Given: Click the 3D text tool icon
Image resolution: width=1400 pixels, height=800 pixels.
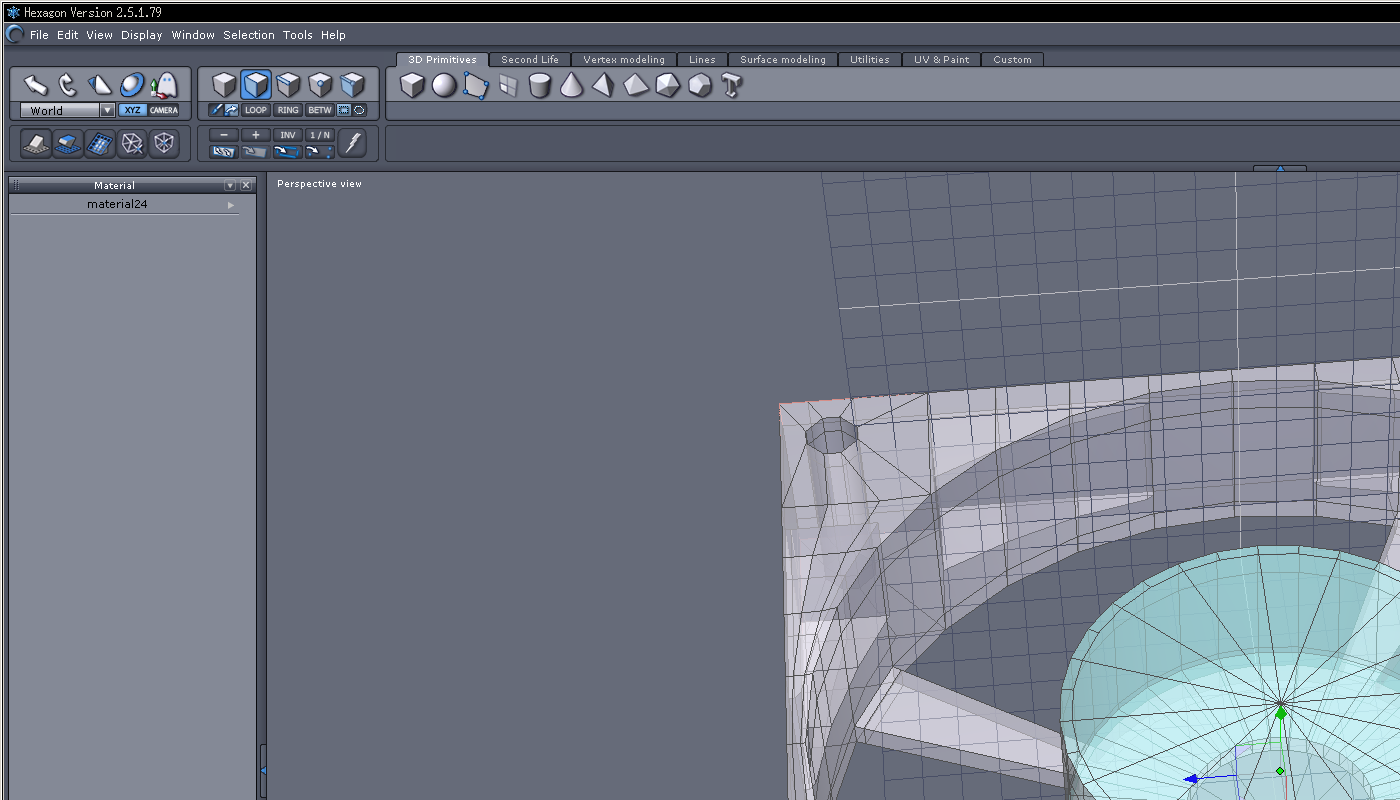Looking at the screenshot, I should tap(731, 86).
